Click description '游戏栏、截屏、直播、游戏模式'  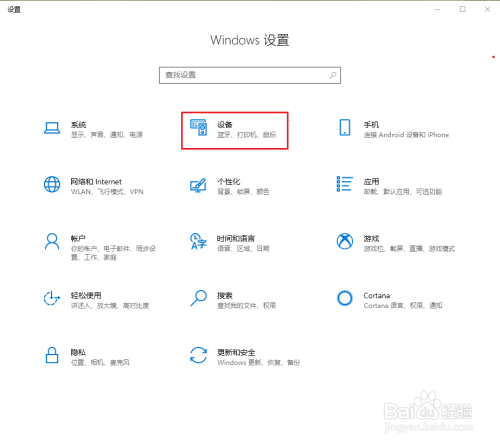(x=409, y=248)
